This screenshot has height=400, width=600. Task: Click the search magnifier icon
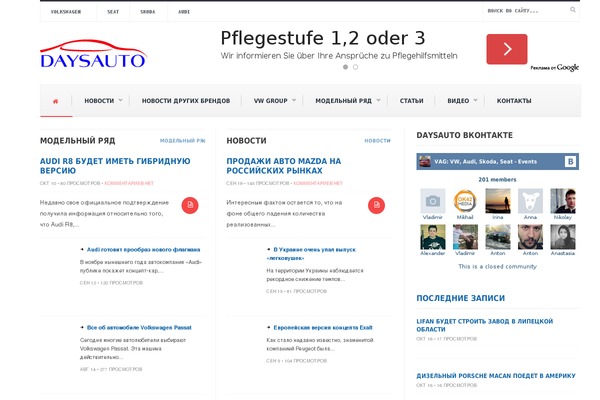point(572,10)
